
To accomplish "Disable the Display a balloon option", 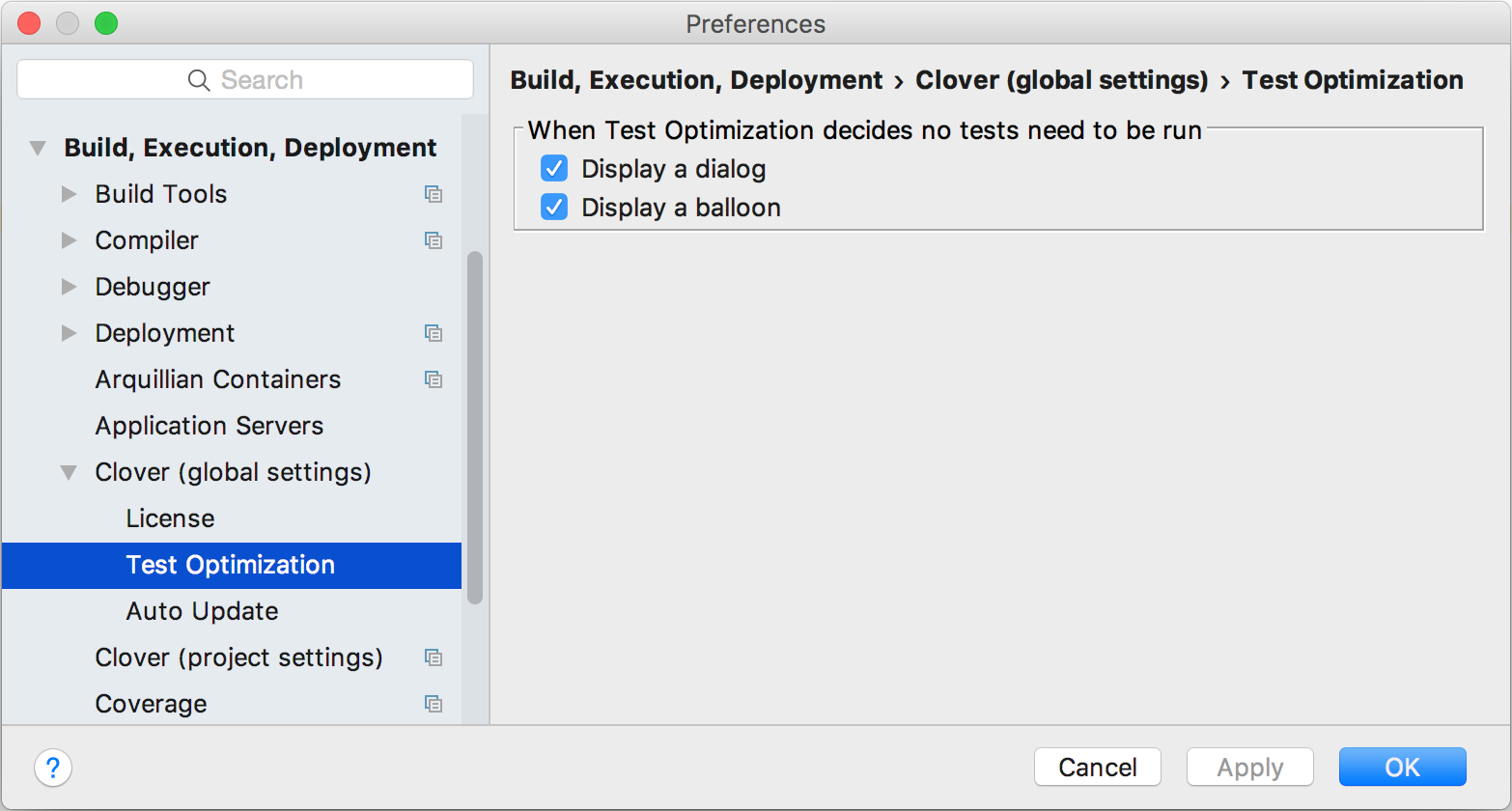I will 554,208.
